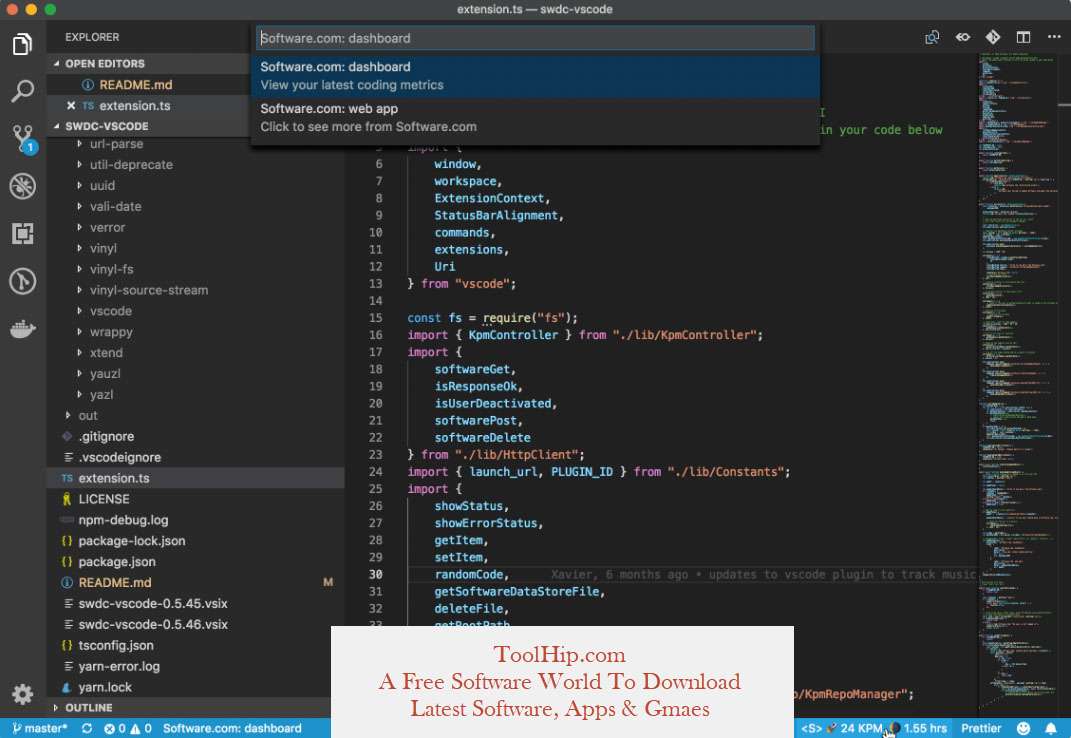Click the "./lib/HttpClient" import path
This screenshot has height=738, width=1071.
pyautogui.click(x=516, y=454)
